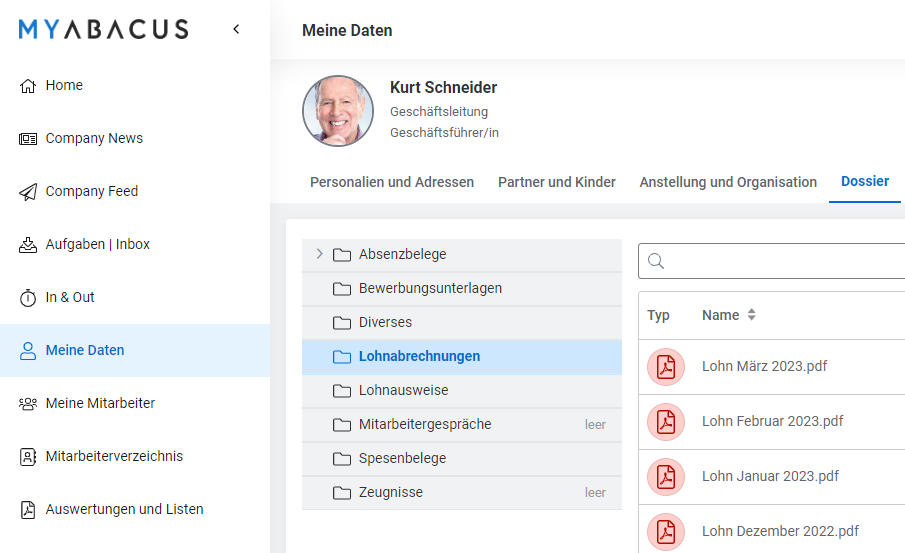Click PDF icon of Lohn März 2023.pdf
This screenshot has height=553, width=905.
click(665, 367)
